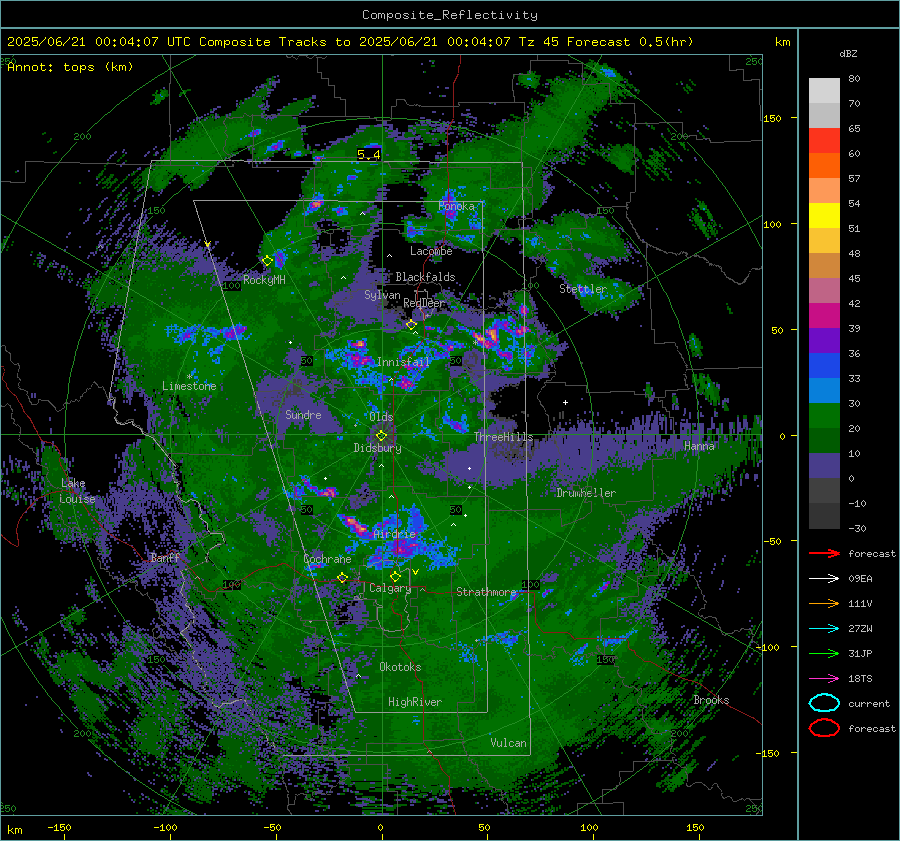The width and height of the screenshot is (900, 841).
Task: Select the light gray 70-80 dBZ swatch
Action: point(824,91)
